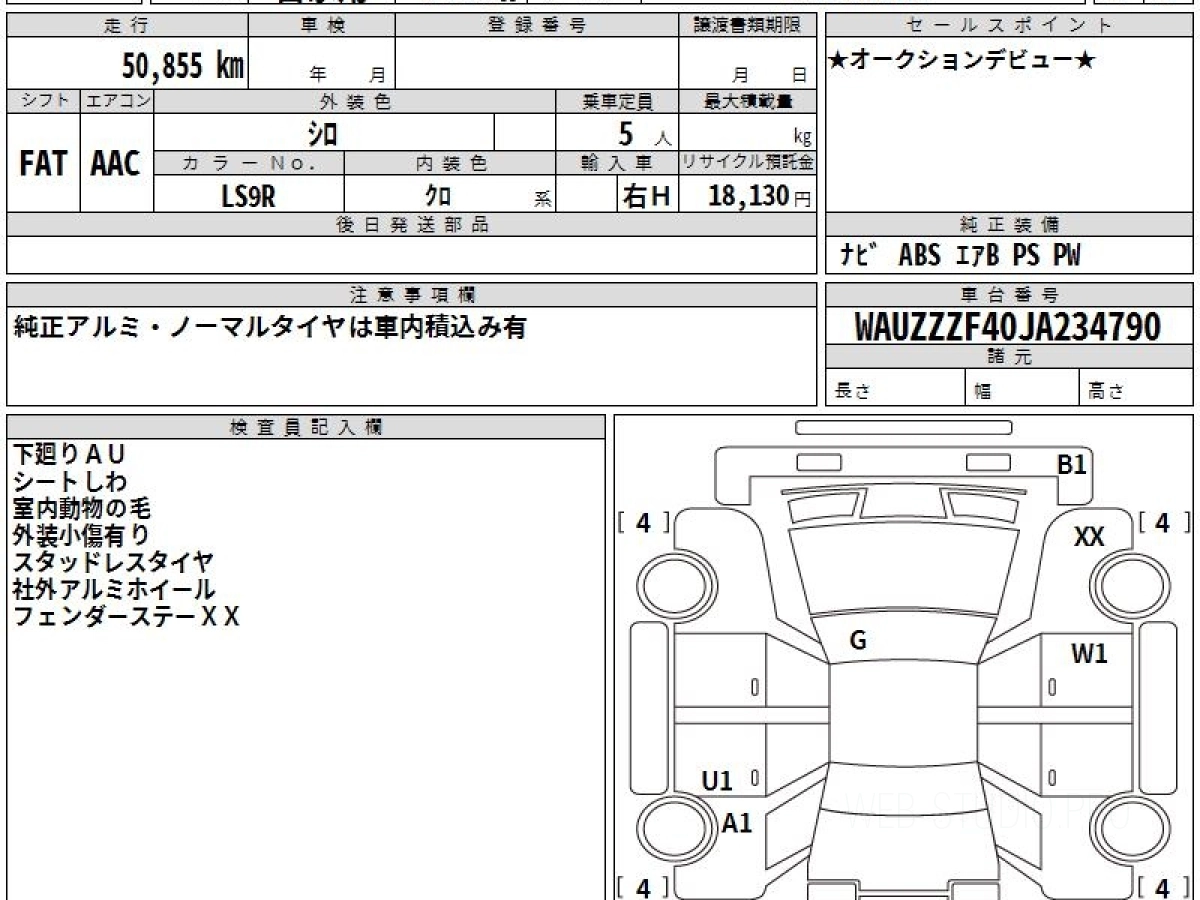Click the 走行 mileage header
Screen dimensions: 1200x900
point(128,26)
